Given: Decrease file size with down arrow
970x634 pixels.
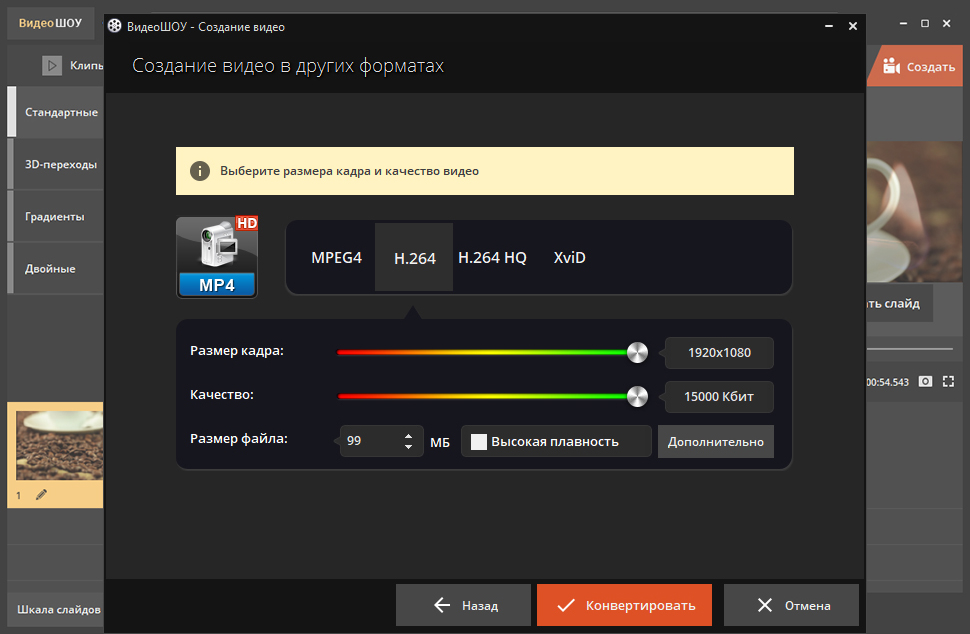Looking at the screenshot, I should (x=408, y=446).
